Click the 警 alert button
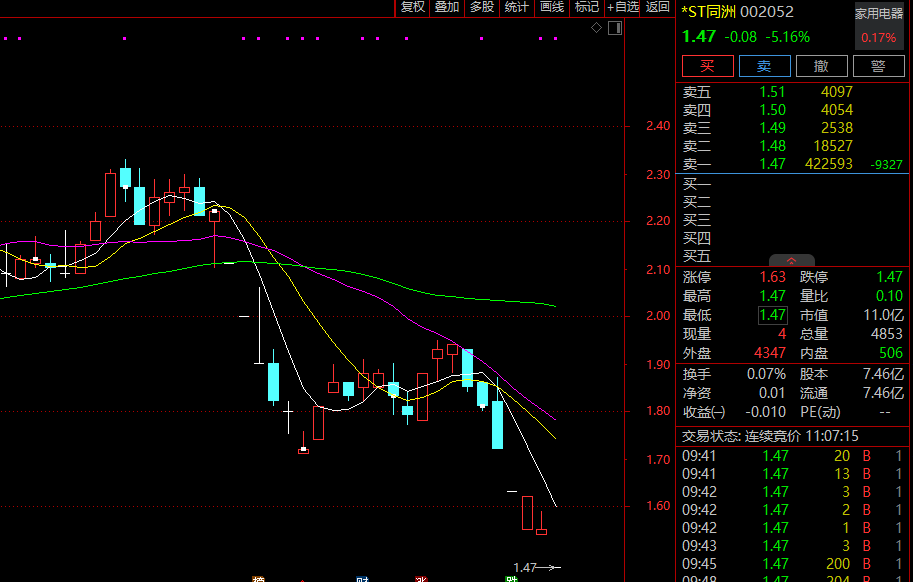 [x=879, y=66]
